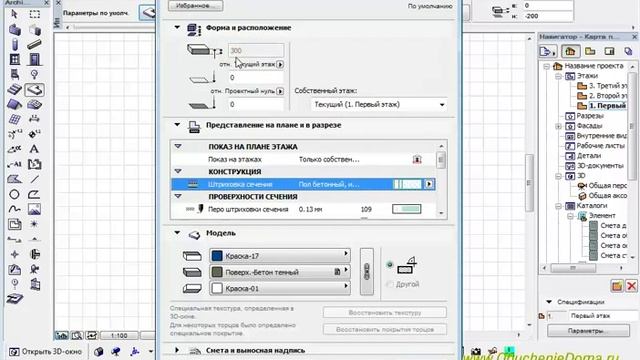Select the Lamp tool in the toolbox
This screenshot has height=360, width=640.
point(34,74)
